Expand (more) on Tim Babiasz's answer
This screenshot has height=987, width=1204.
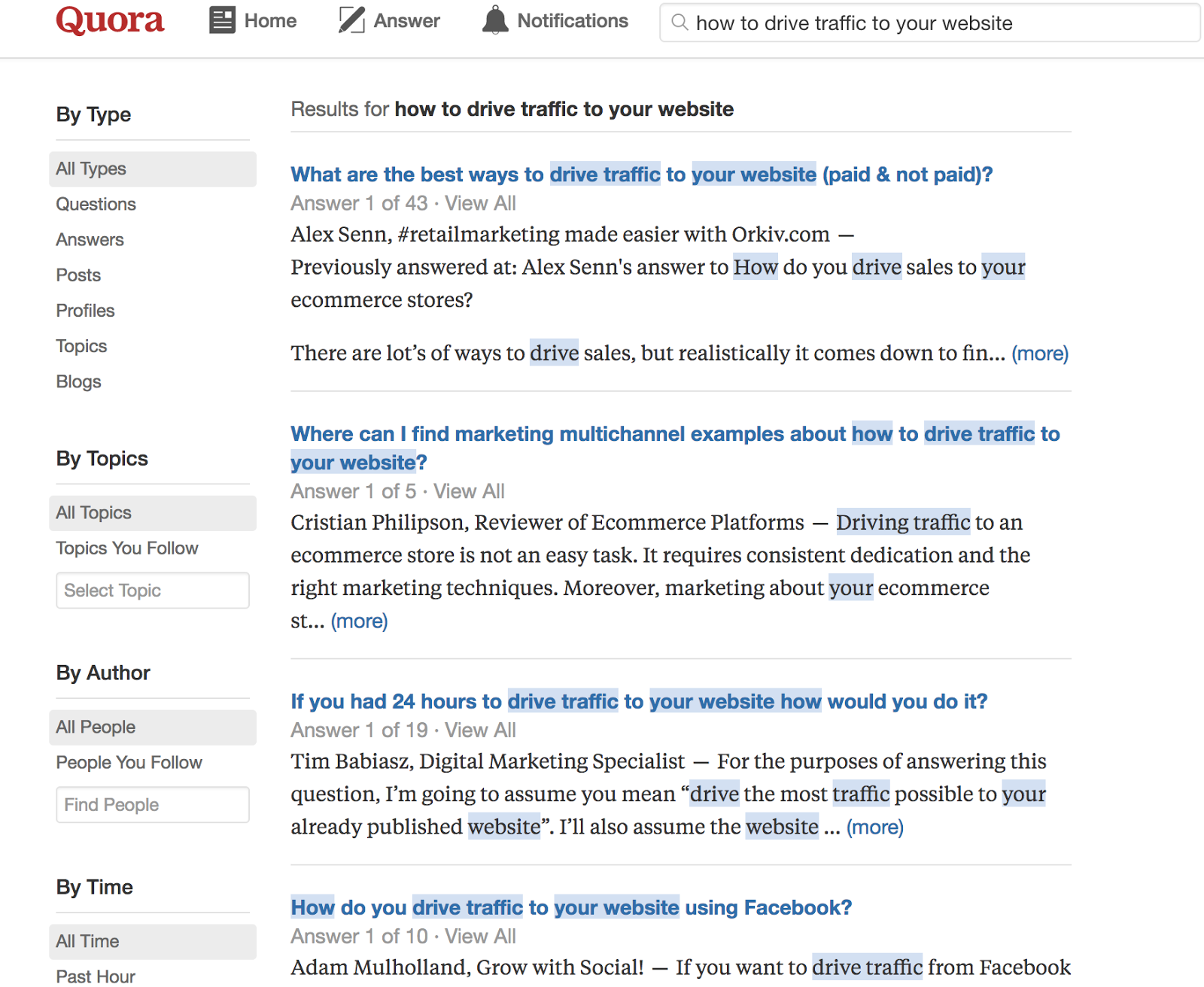(x=874, y=828)
